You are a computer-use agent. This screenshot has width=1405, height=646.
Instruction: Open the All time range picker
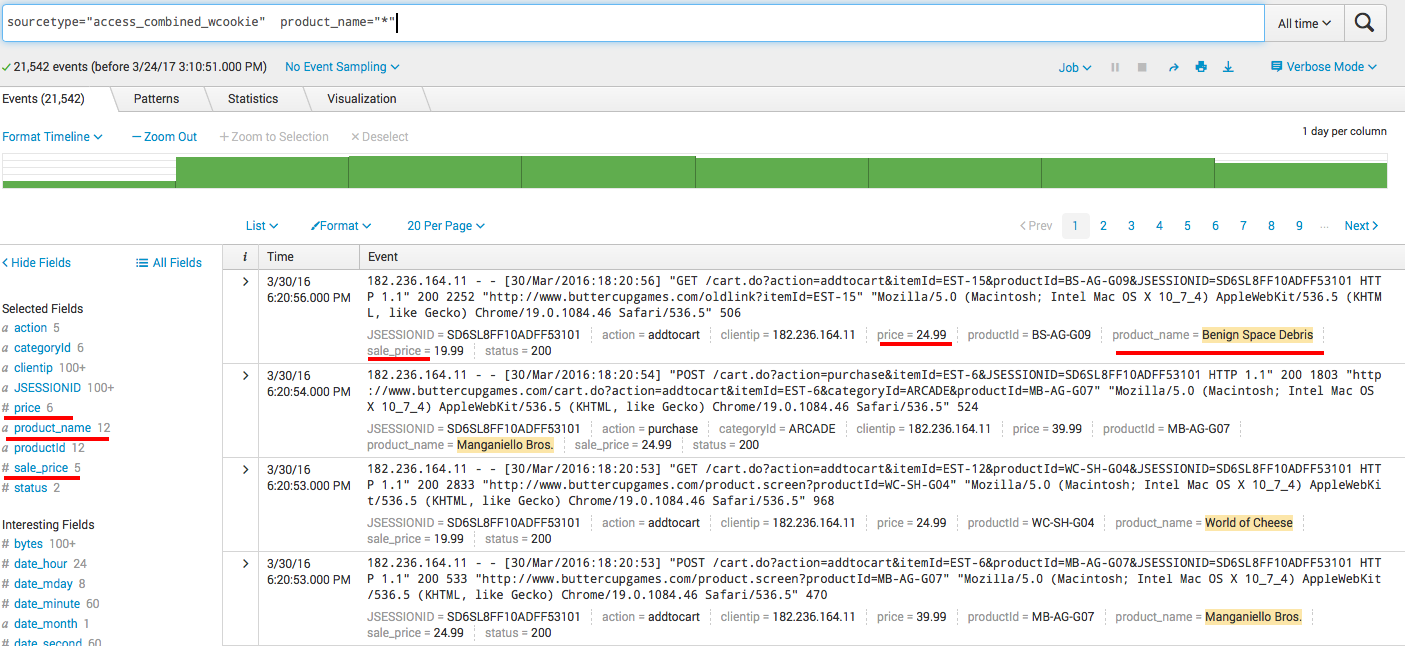pos(1302,22)
